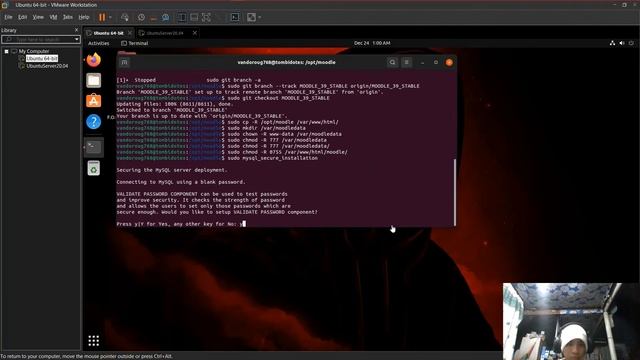Toggle the show library sidebar view icon

182,17
